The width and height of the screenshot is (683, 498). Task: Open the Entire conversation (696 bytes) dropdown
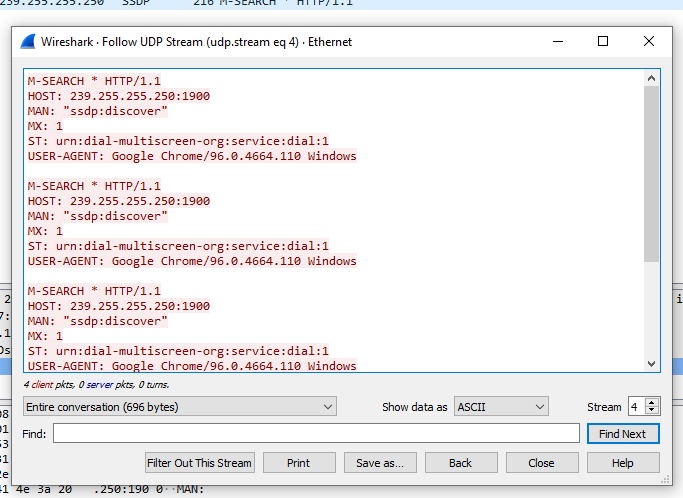180,407
